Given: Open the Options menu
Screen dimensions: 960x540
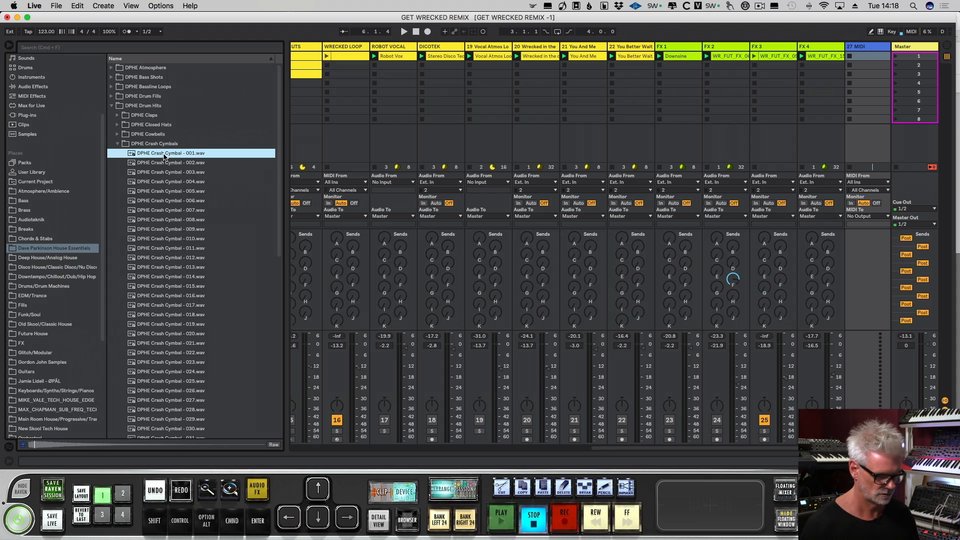Looking at the screenshot, I should click(160, 6).
